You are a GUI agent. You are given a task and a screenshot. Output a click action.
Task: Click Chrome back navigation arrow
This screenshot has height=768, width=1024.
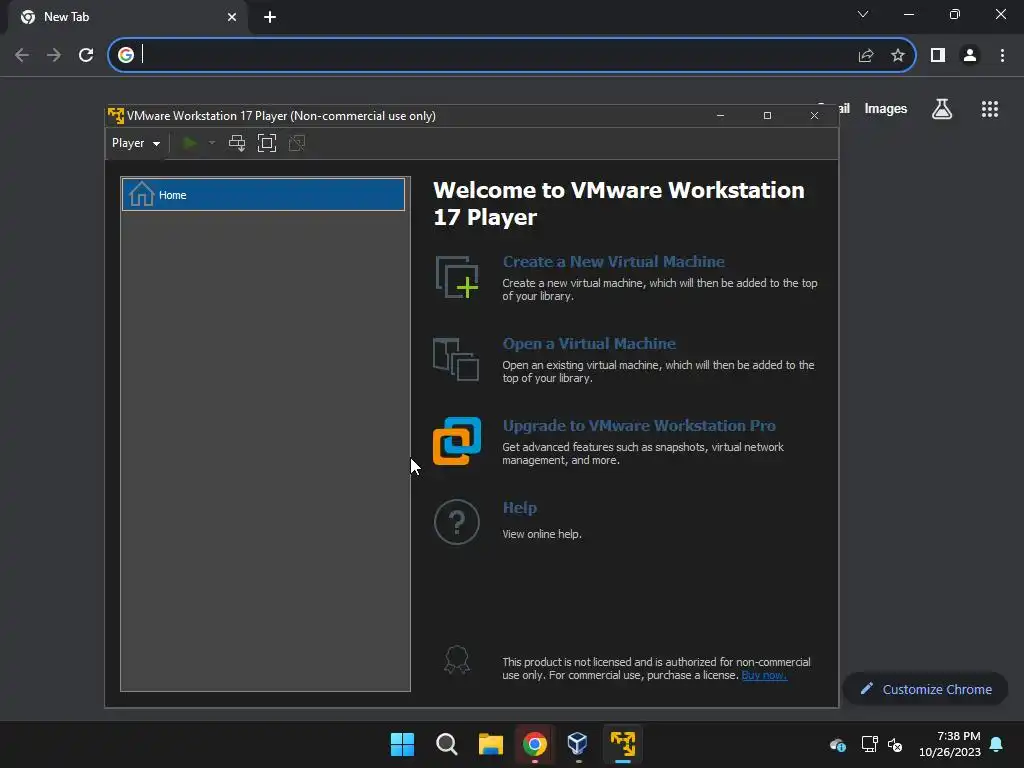coord(22,55)
